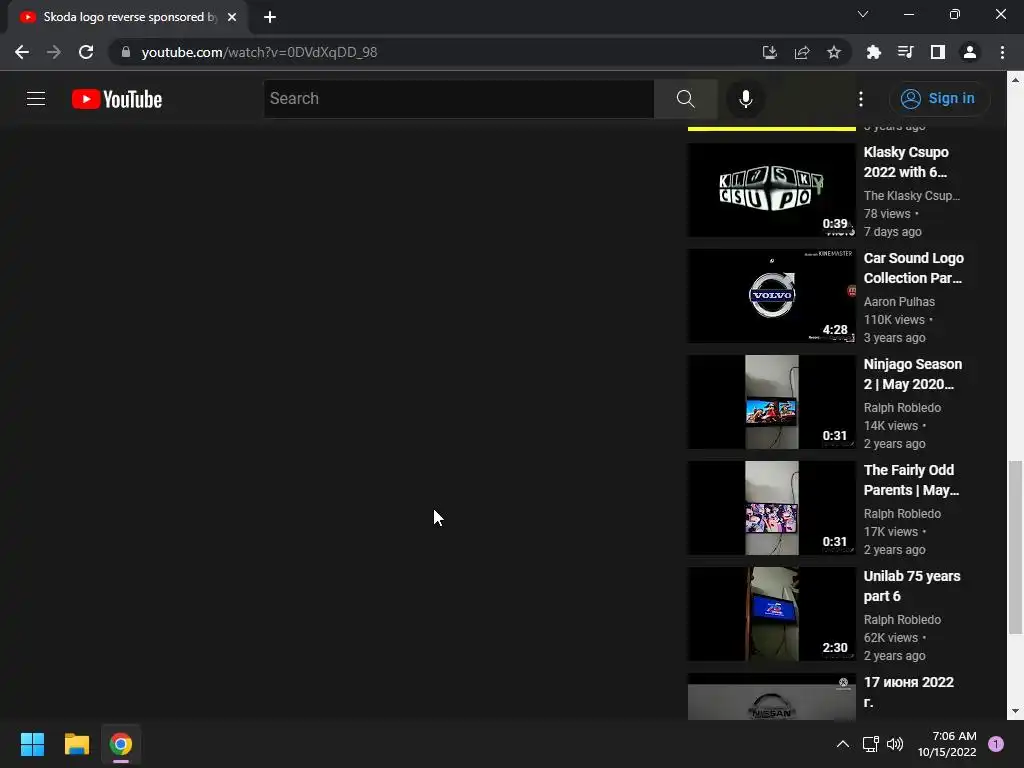This screenshot has width=1024, height=768.
Task: Open Chrome extensions puzzle icon
Action: click(873, 52)
